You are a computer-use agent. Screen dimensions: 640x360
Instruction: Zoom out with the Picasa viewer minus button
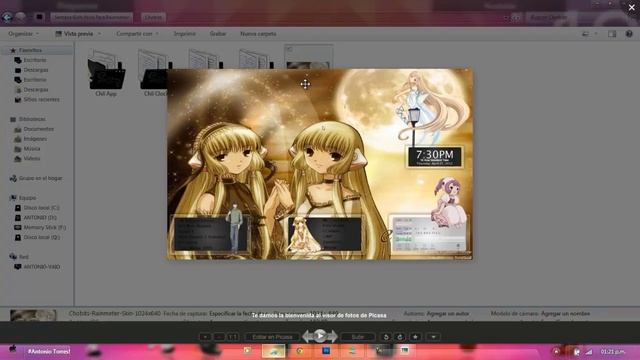tap(219, 337)
